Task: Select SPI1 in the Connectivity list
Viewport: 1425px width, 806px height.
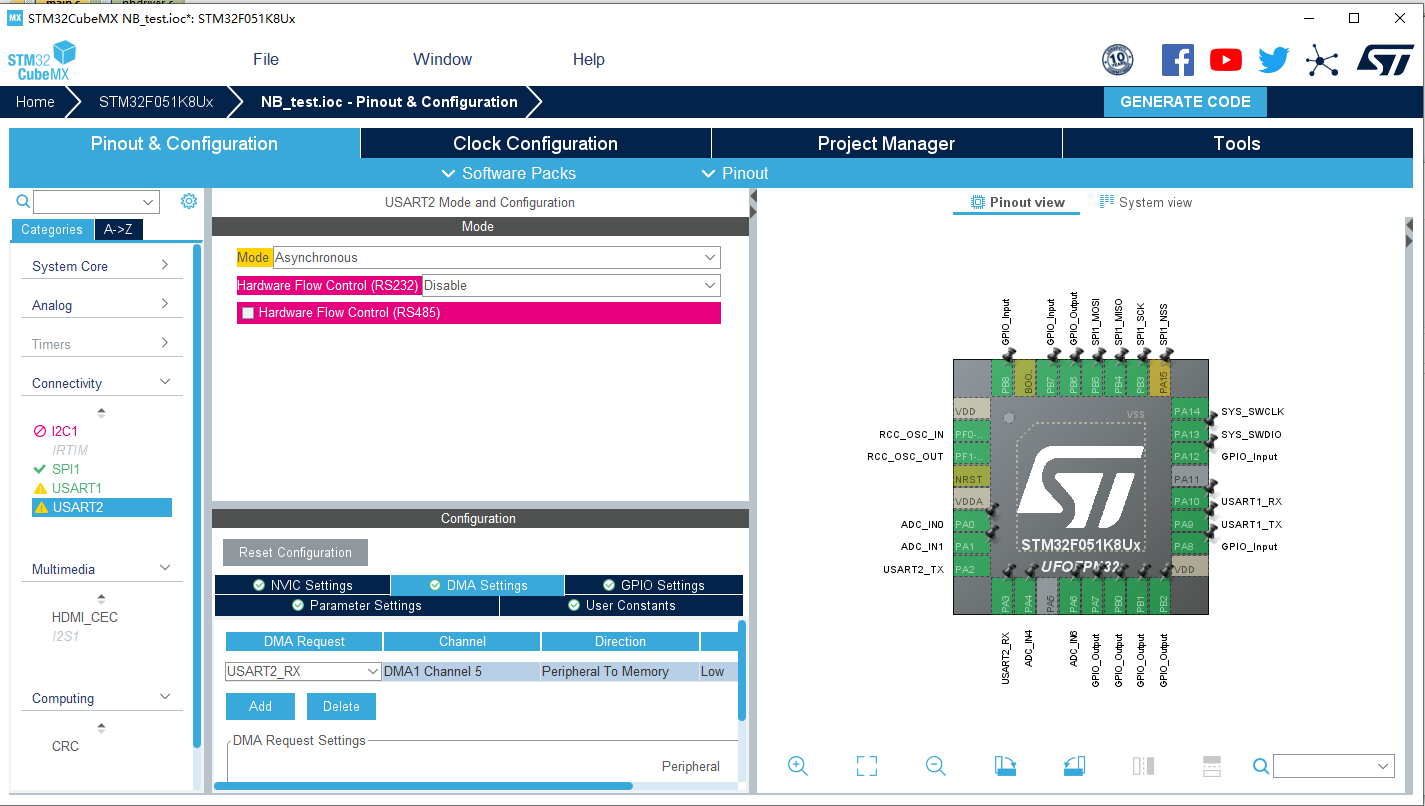Action: coord(66,469)
